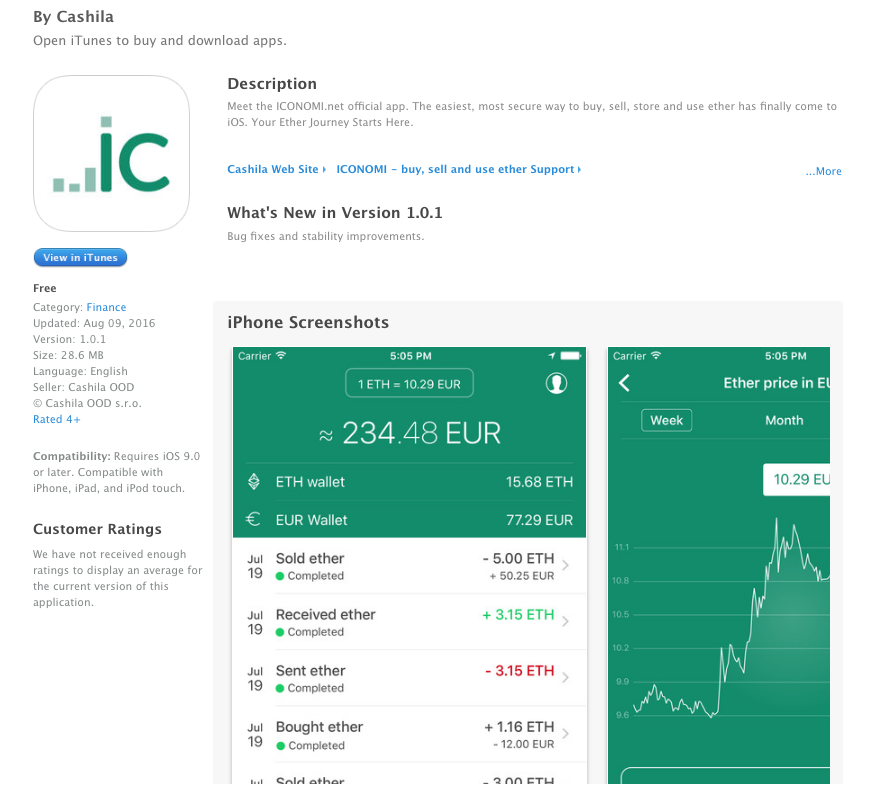Click the Wi-Fi icon in Ether price screenshot

point(655,355)
